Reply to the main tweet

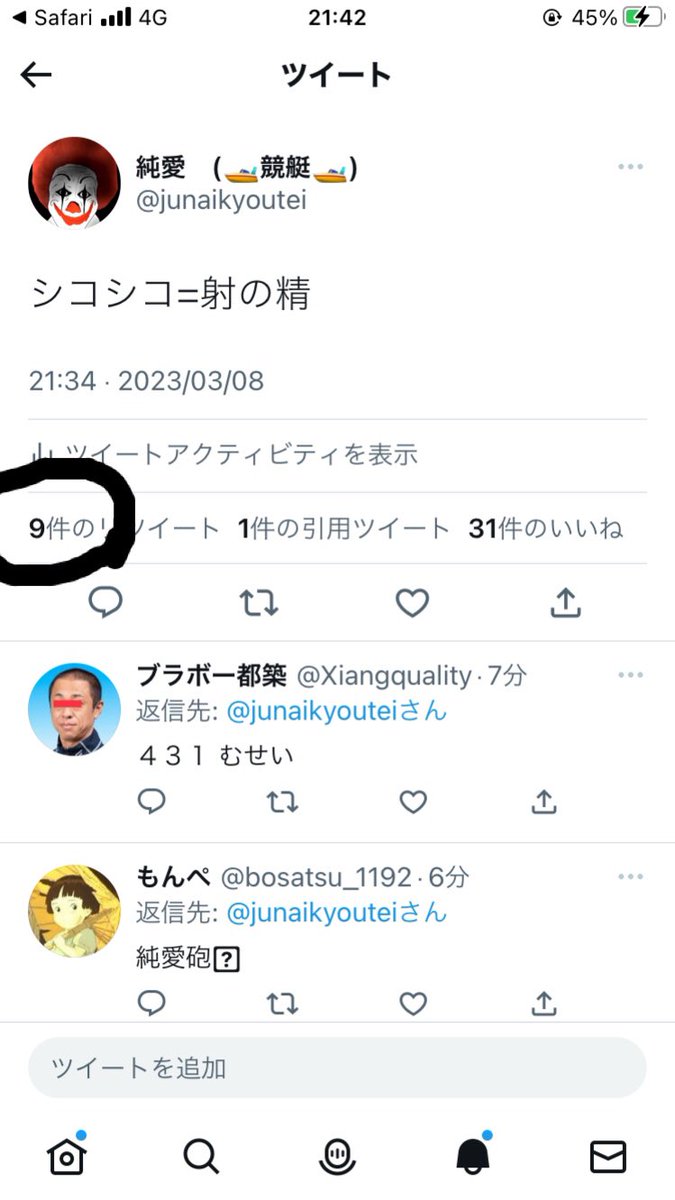point(106,602)
